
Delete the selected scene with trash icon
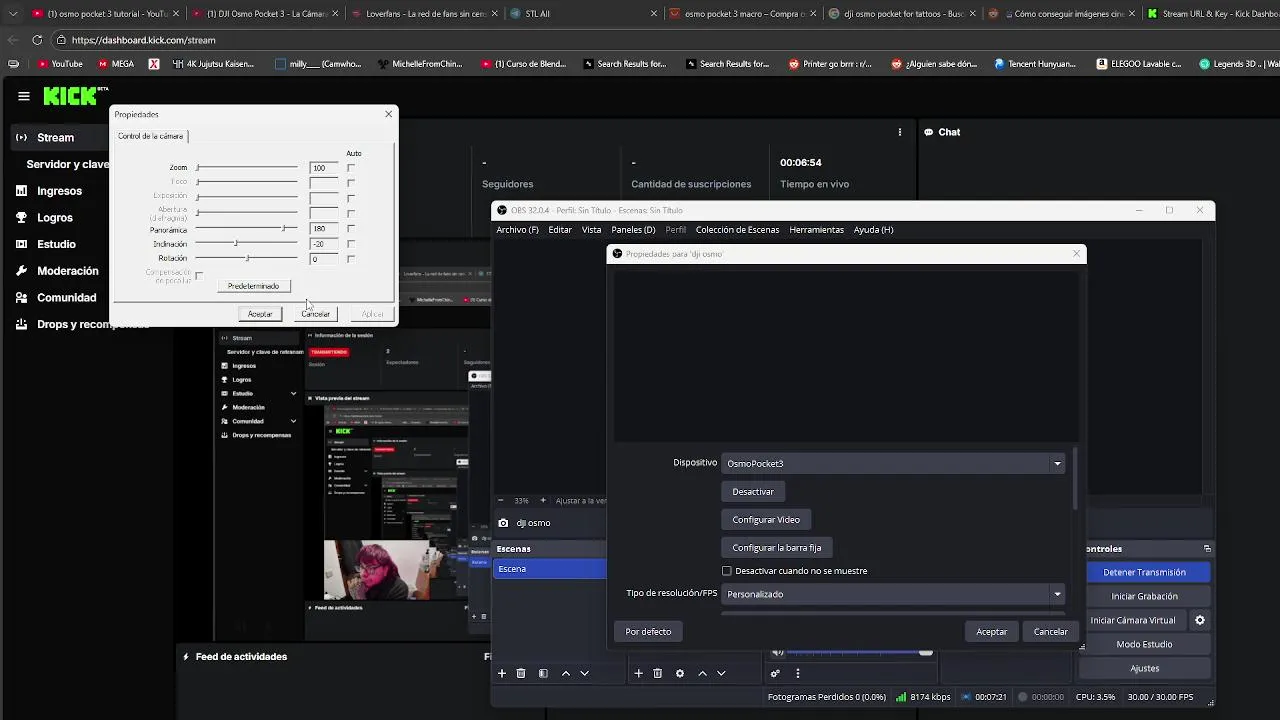point(521,673)
